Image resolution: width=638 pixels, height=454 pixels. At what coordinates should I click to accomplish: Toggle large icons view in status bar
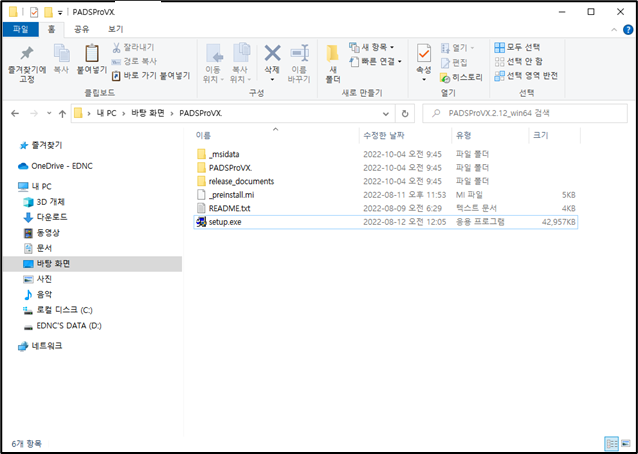[626, 443]
